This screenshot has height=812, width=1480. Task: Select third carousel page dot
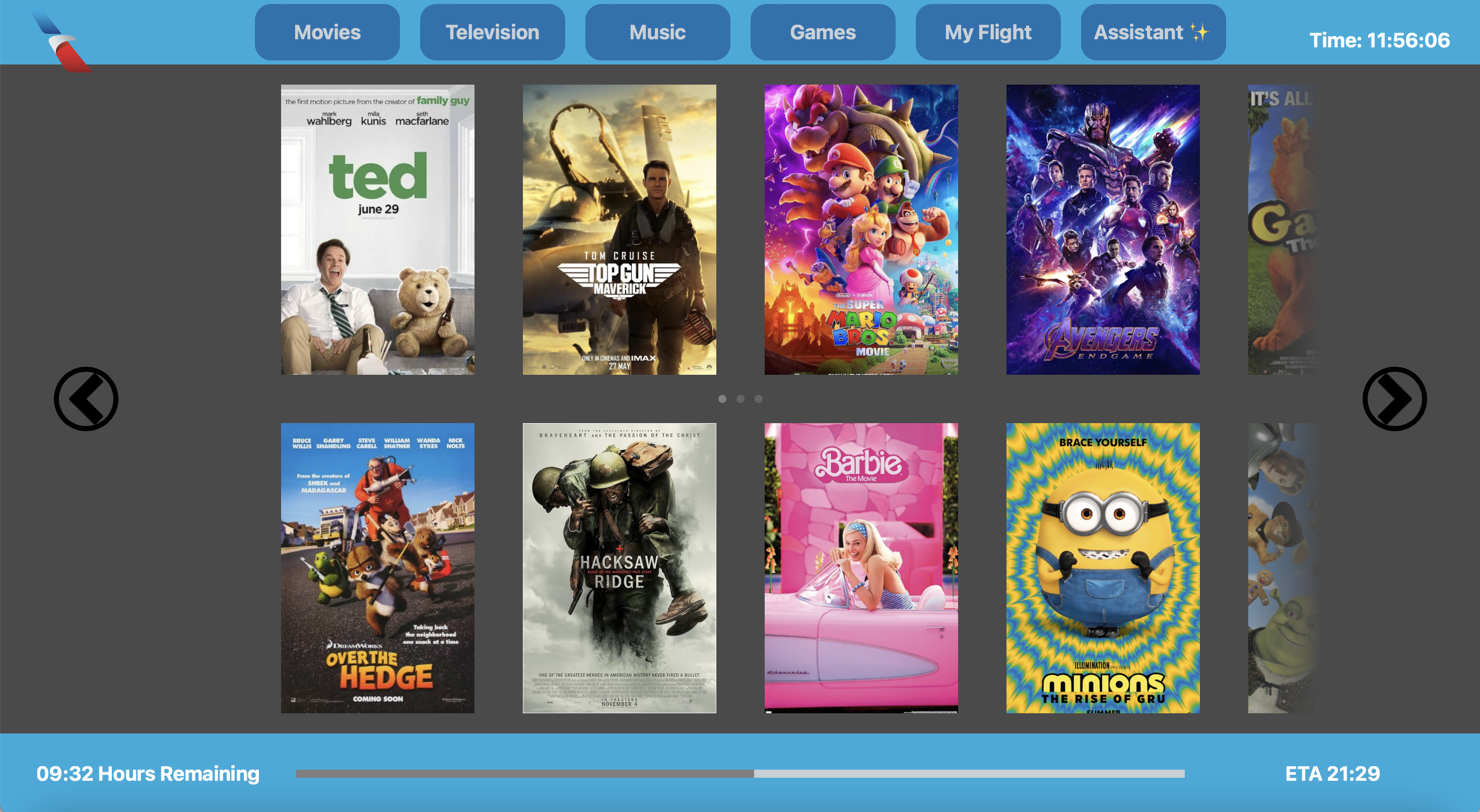point(758,399)
